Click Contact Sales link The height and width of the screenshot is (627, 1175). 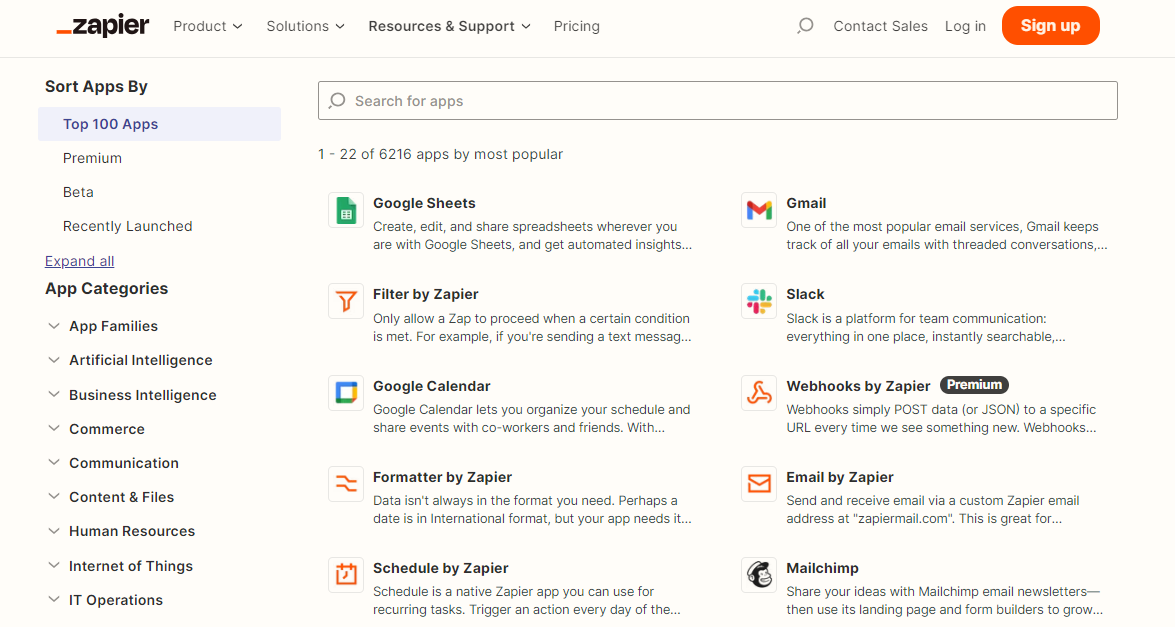[881, 26]
